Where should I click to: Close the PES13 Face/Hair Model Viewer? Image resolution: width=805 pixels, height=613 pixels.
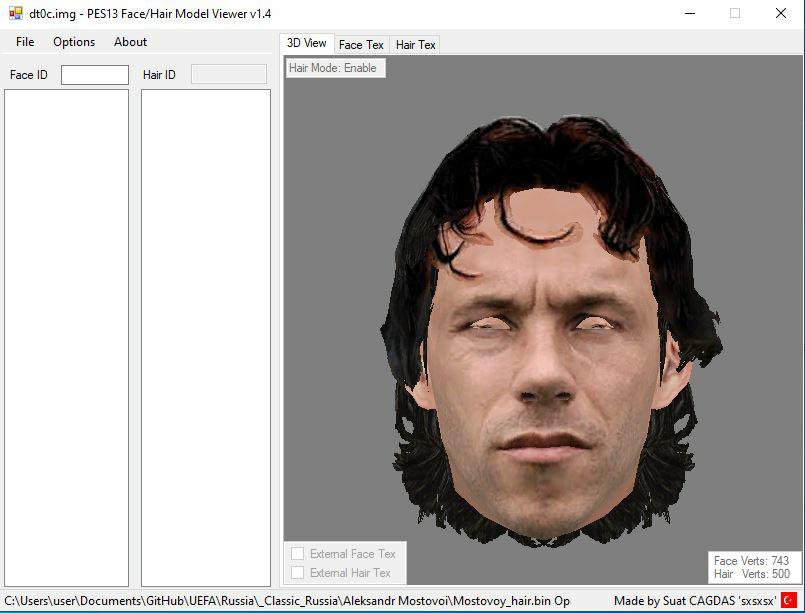coord(781,14)
